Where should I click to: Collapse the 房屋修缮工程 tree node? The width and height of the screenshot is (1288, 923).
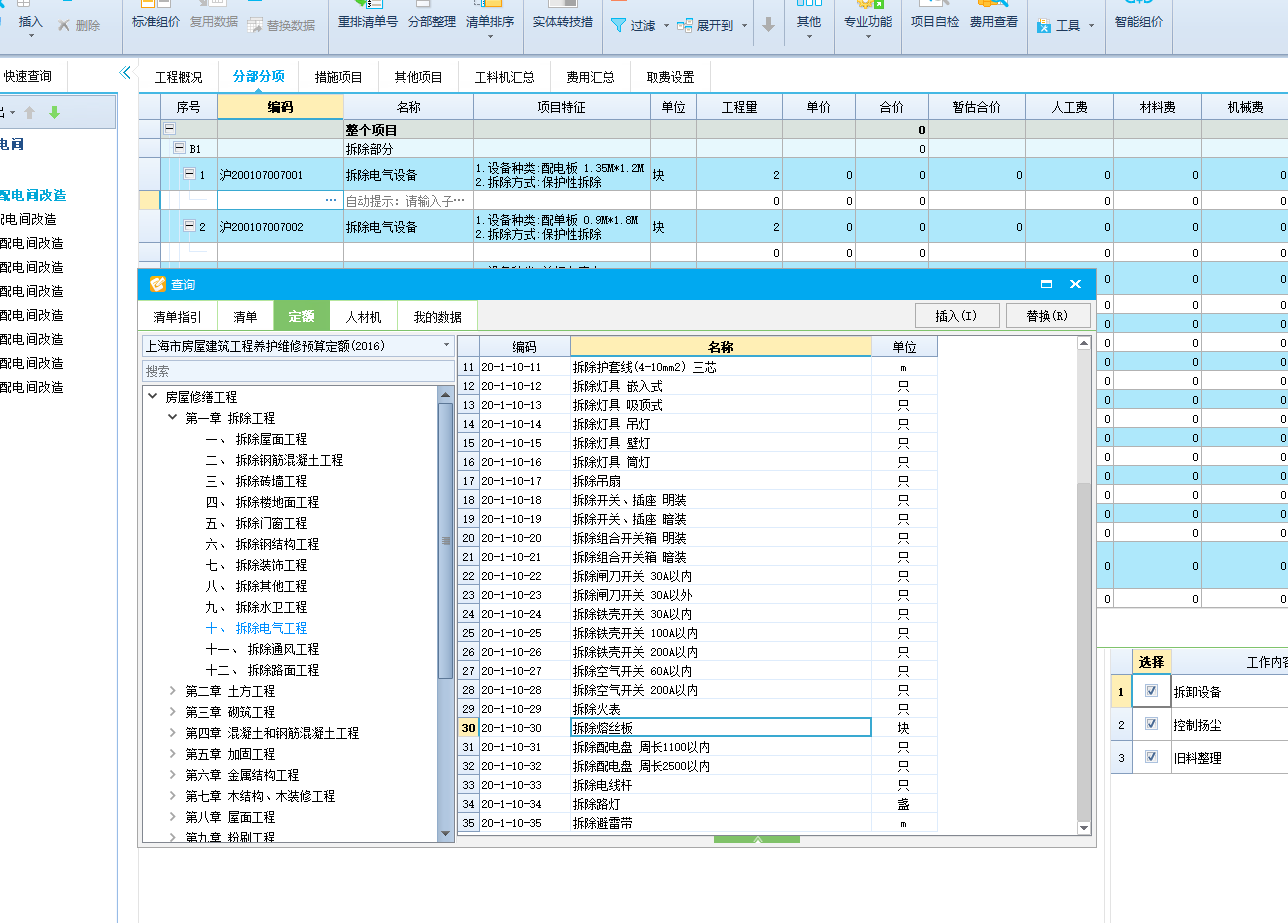pyautogui.click(x=153, y=397)
